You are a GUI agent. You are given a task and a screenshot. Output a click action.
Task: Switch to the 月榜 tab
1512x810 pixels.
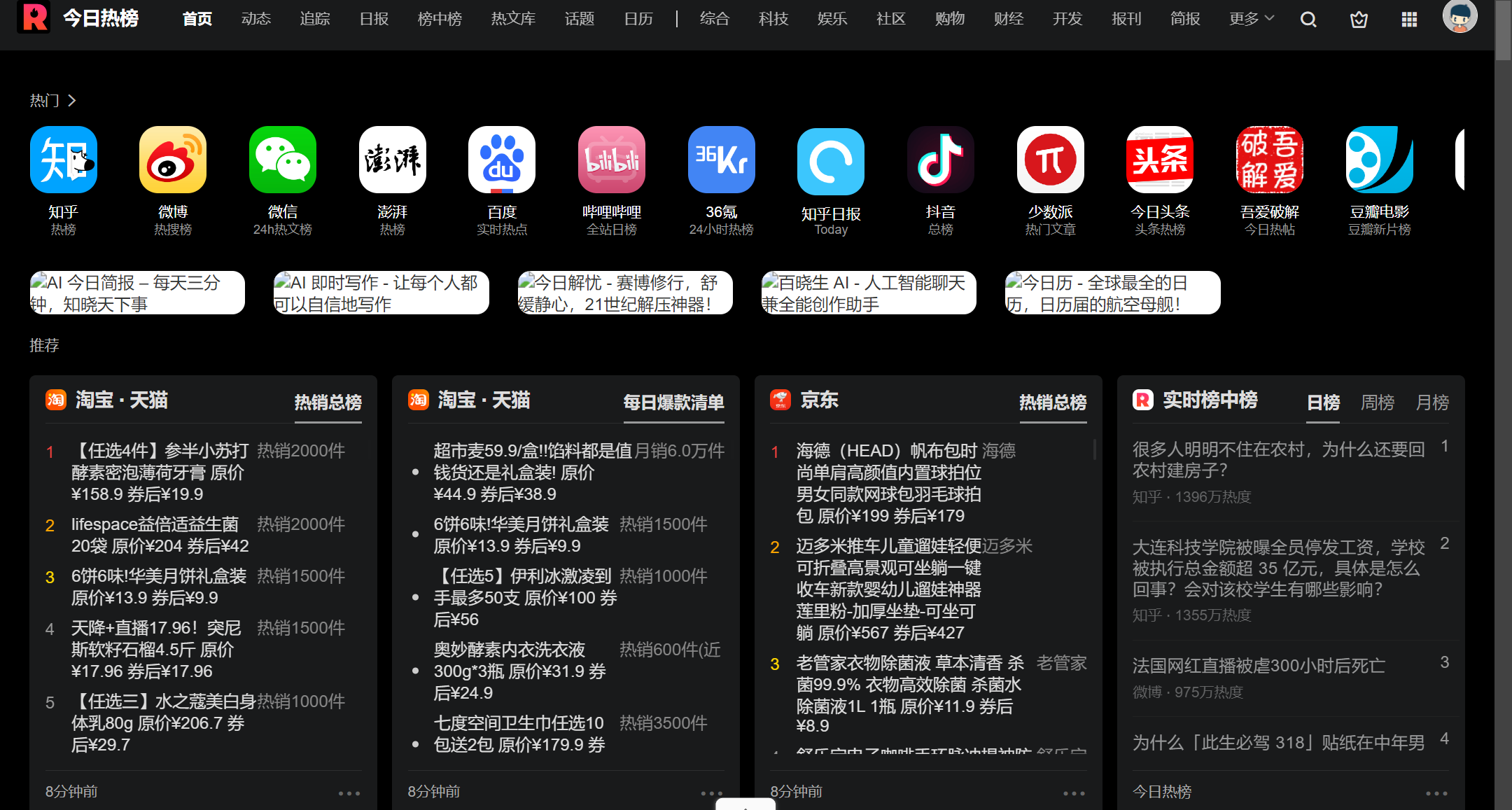pyautogui.click(x=1432, y=403)
